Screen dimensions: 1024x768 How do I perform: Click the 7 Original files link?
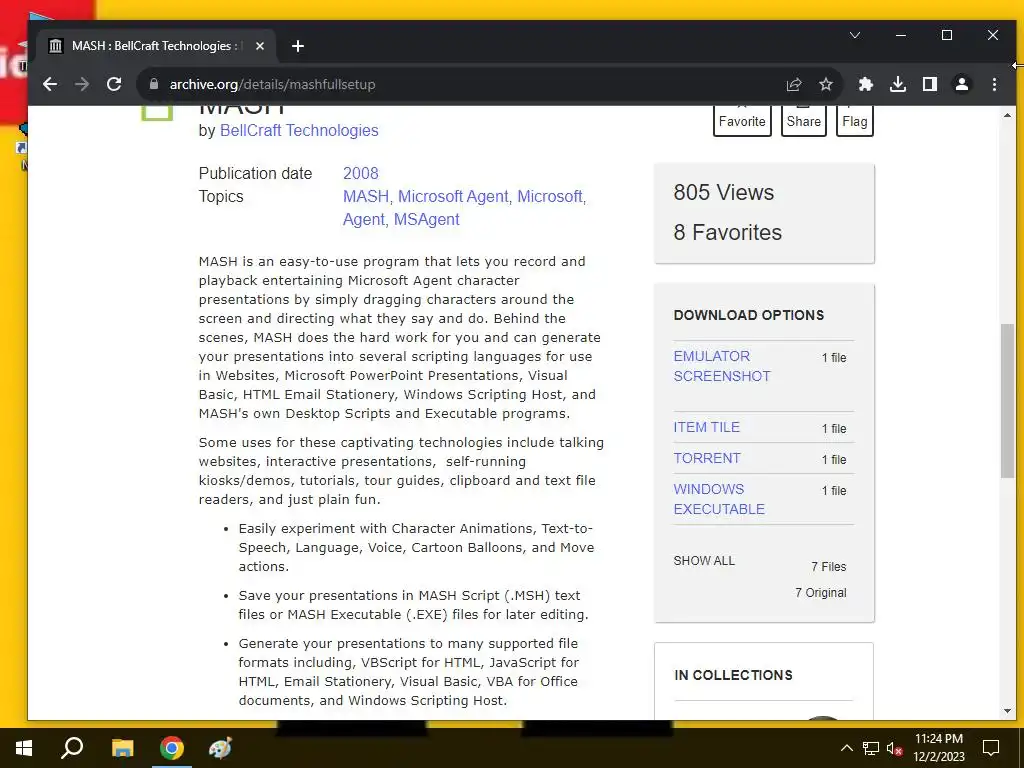point(820,592)
